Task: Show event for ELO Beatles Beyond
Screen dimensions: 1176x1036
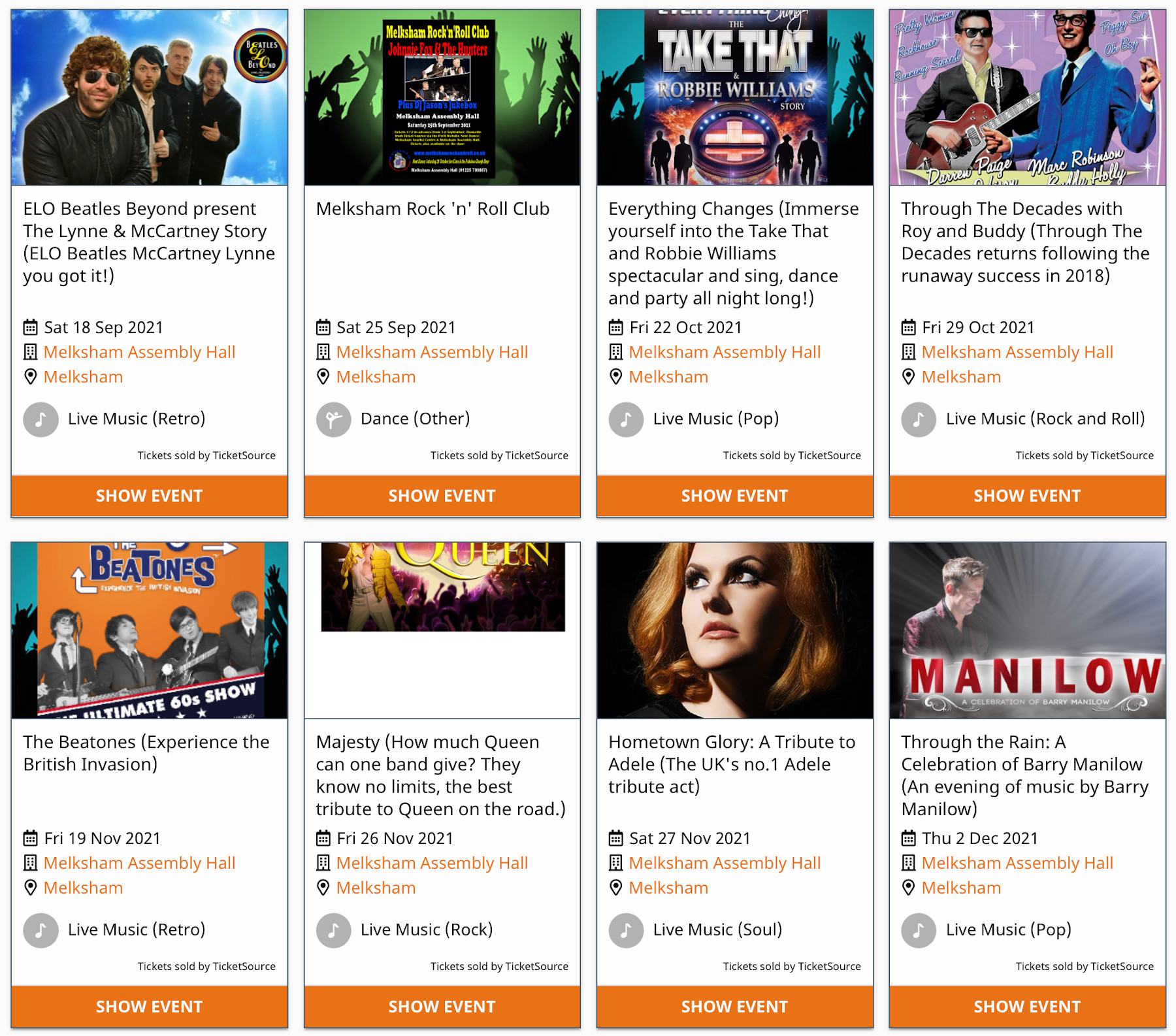Action: 149,496
